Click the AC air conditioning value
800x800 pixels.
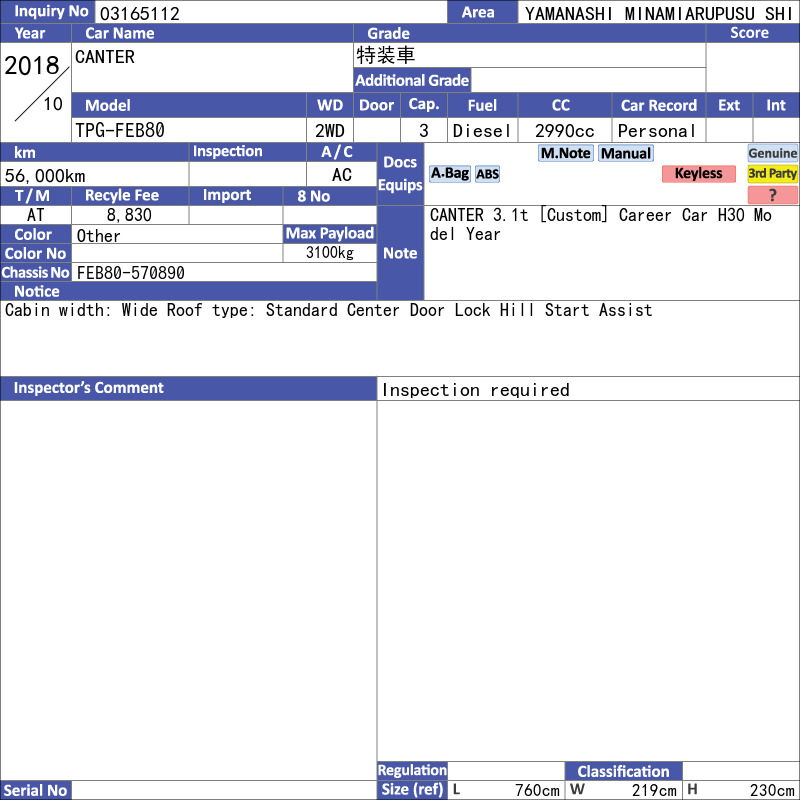click(342, 175)
